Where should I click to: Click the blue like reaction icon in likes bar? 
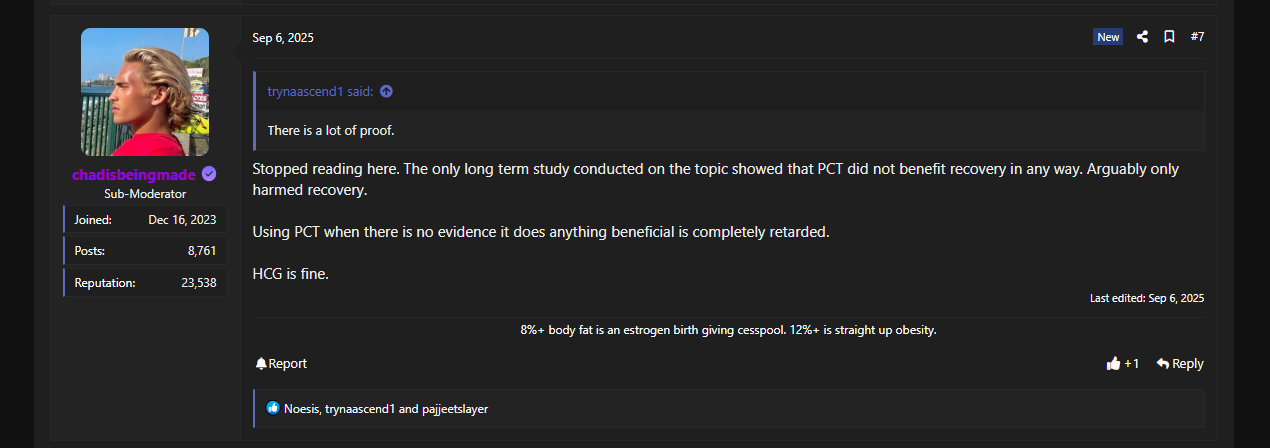(x=273, y=408)
